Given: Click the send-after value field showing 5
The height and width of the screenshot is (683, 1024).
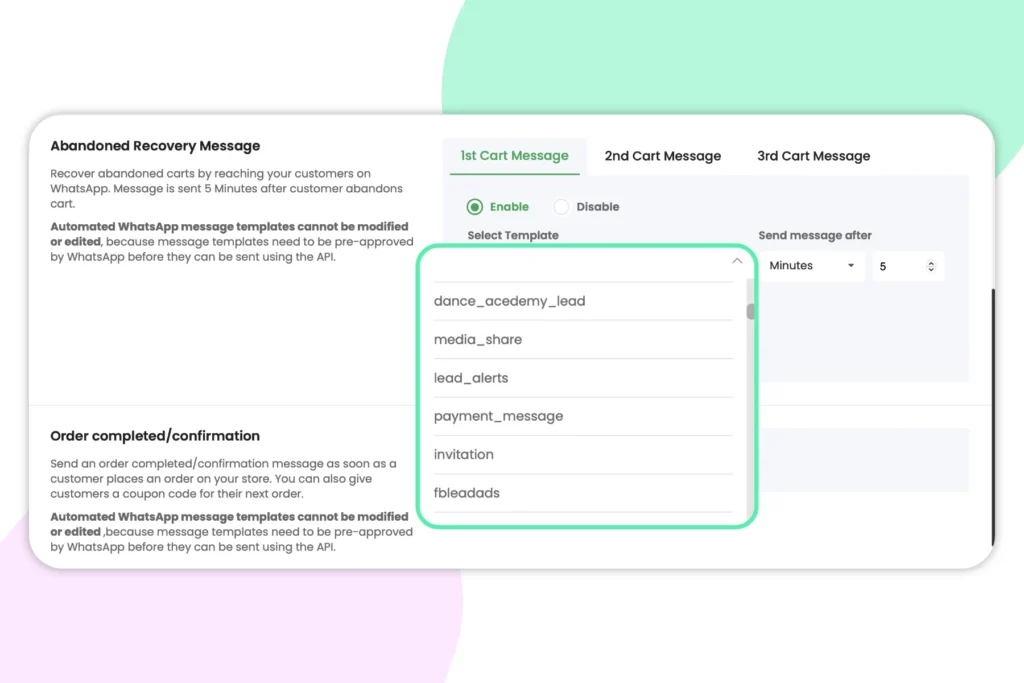Looking at the screenshot, I should 908,266.
